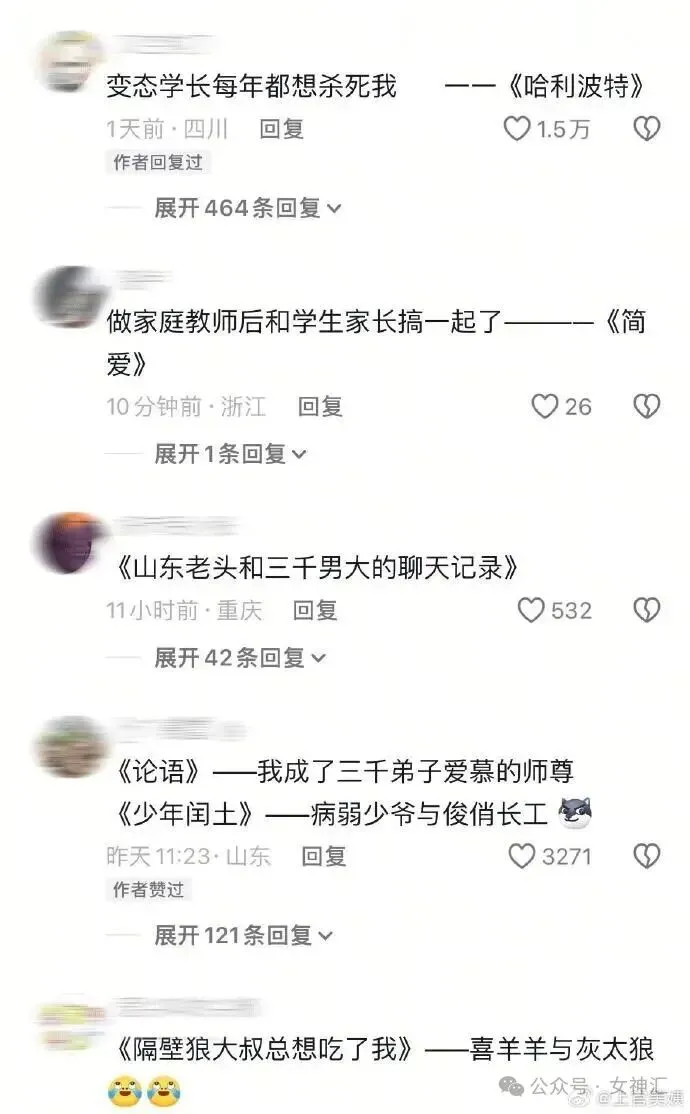
Task: Expand 展开1条回复 under 简爱 comment
Action: point(230,453)
